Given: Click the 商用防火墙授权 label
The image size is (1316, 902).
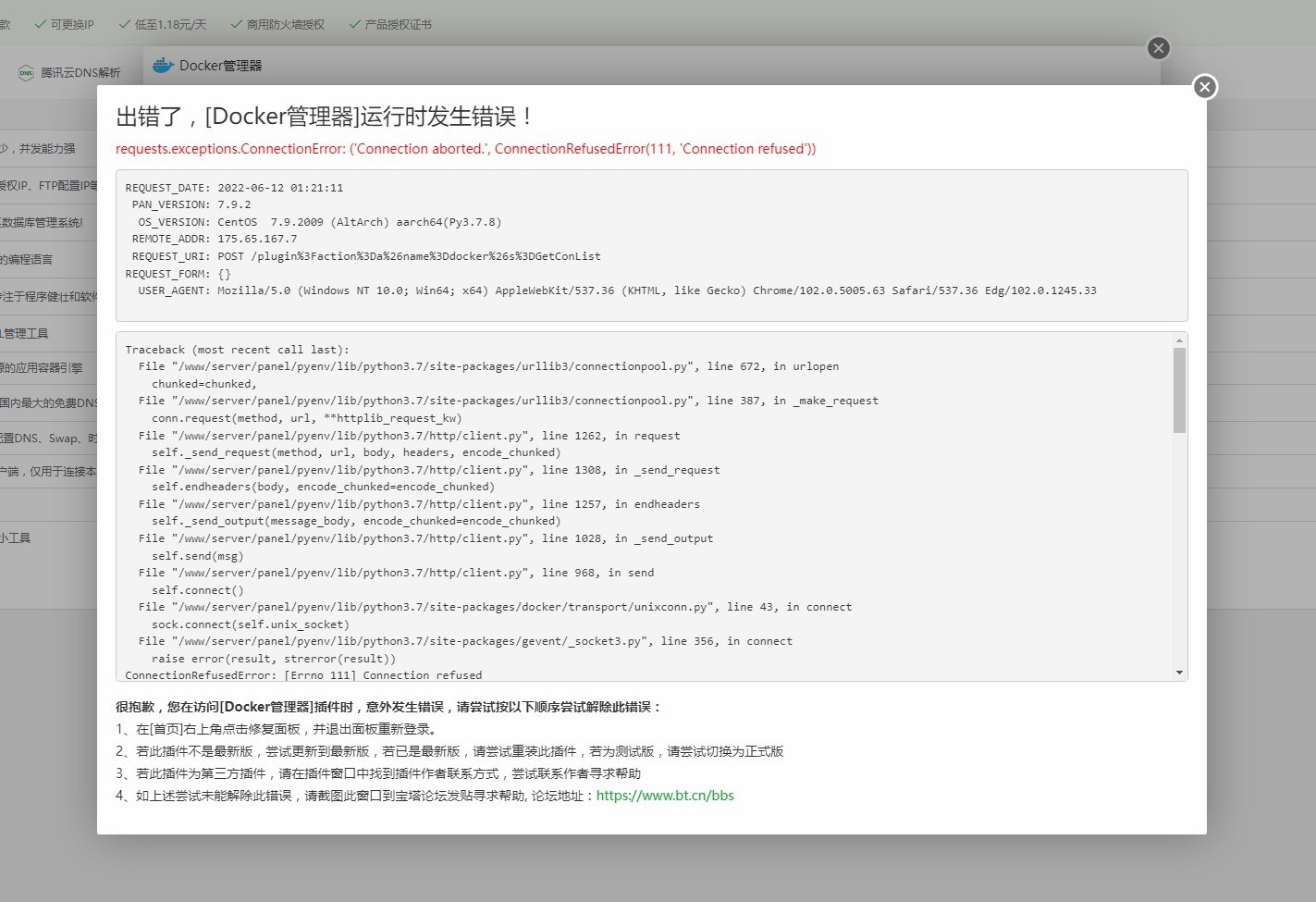Looking at the screenshot, I should click(277, 25).
